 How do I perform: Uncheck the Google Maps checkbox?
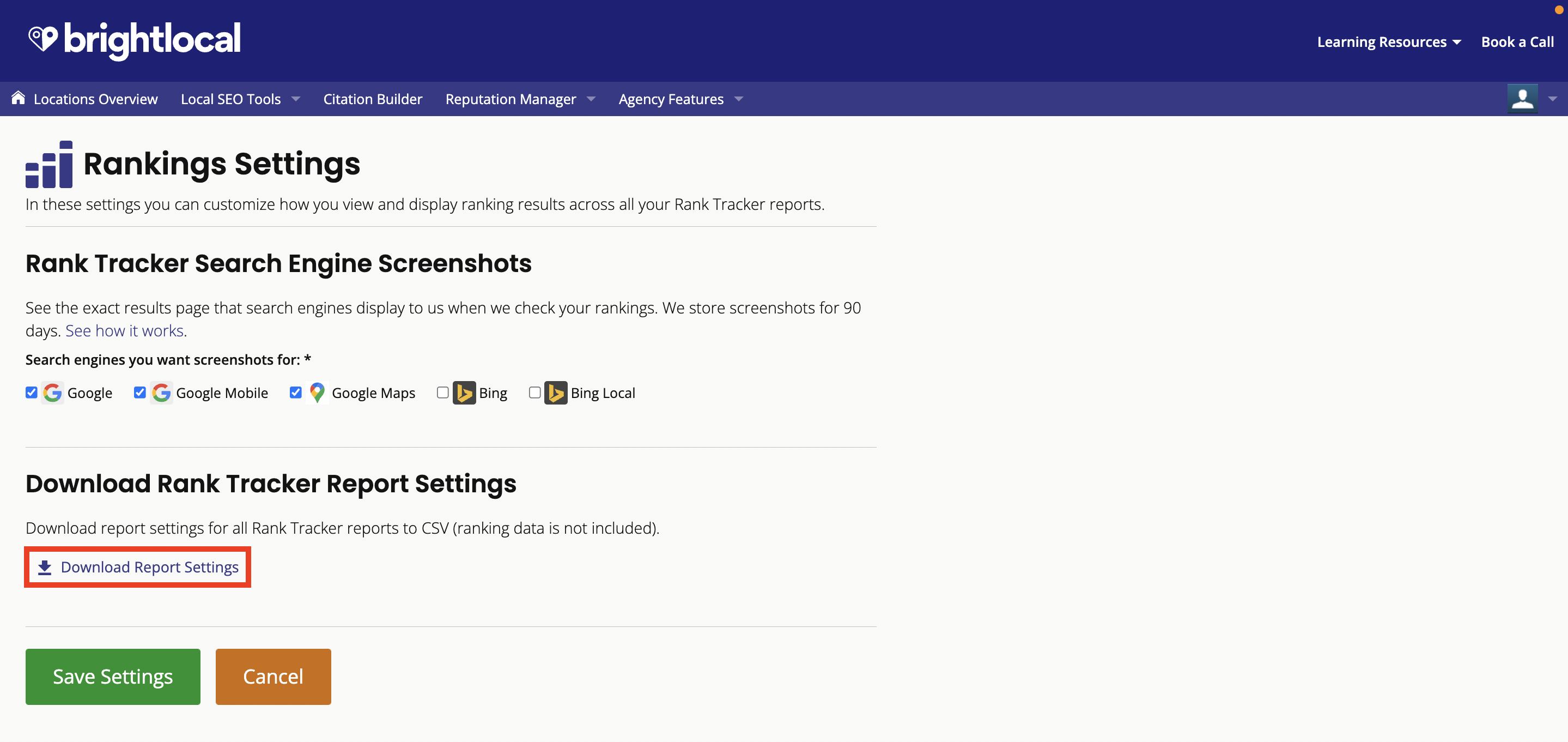296,393
